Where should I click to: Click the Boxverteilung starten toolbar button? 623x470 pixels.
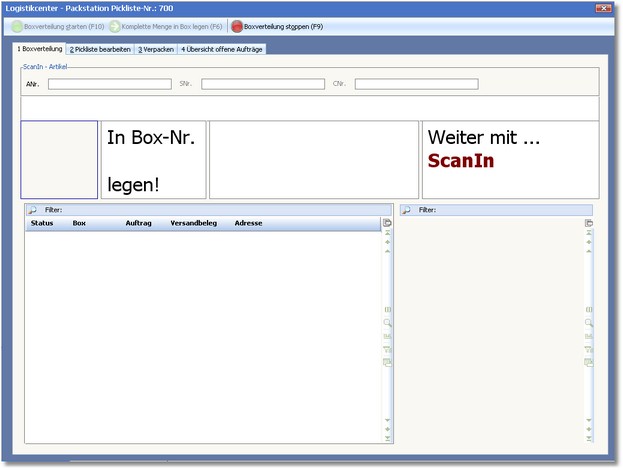pyautogui.click(x=57, y=27)
